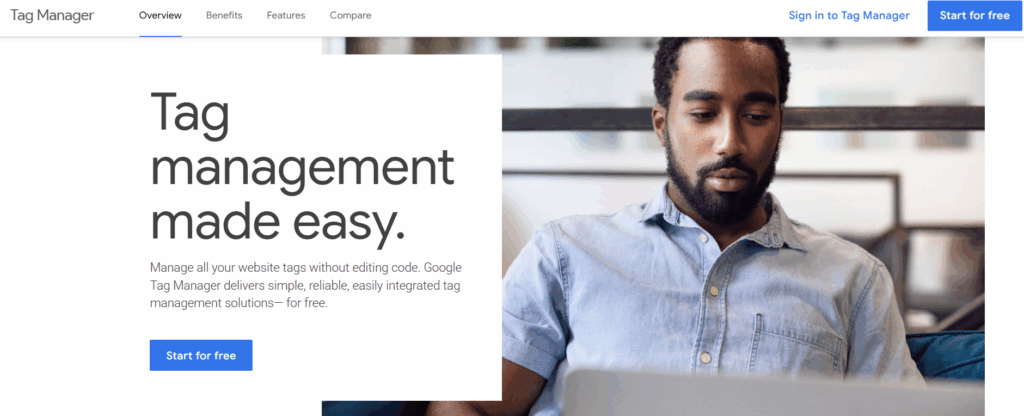
Task: Click Start for free in the header
Action: [x=974, y=16]
